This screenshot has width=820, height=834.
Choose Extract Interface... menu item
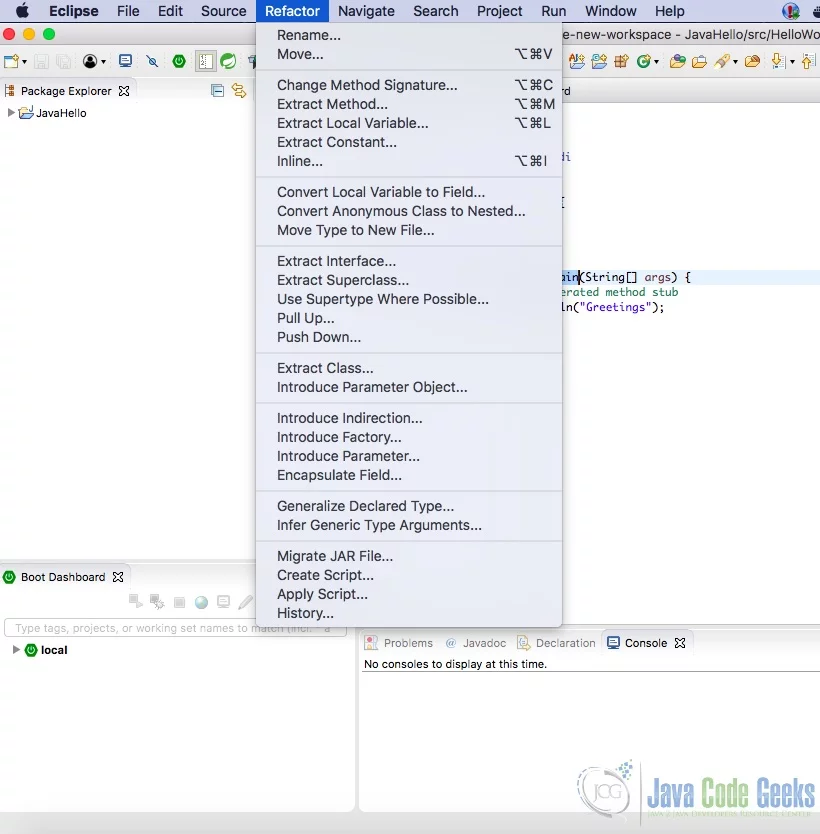pos(409,261)
